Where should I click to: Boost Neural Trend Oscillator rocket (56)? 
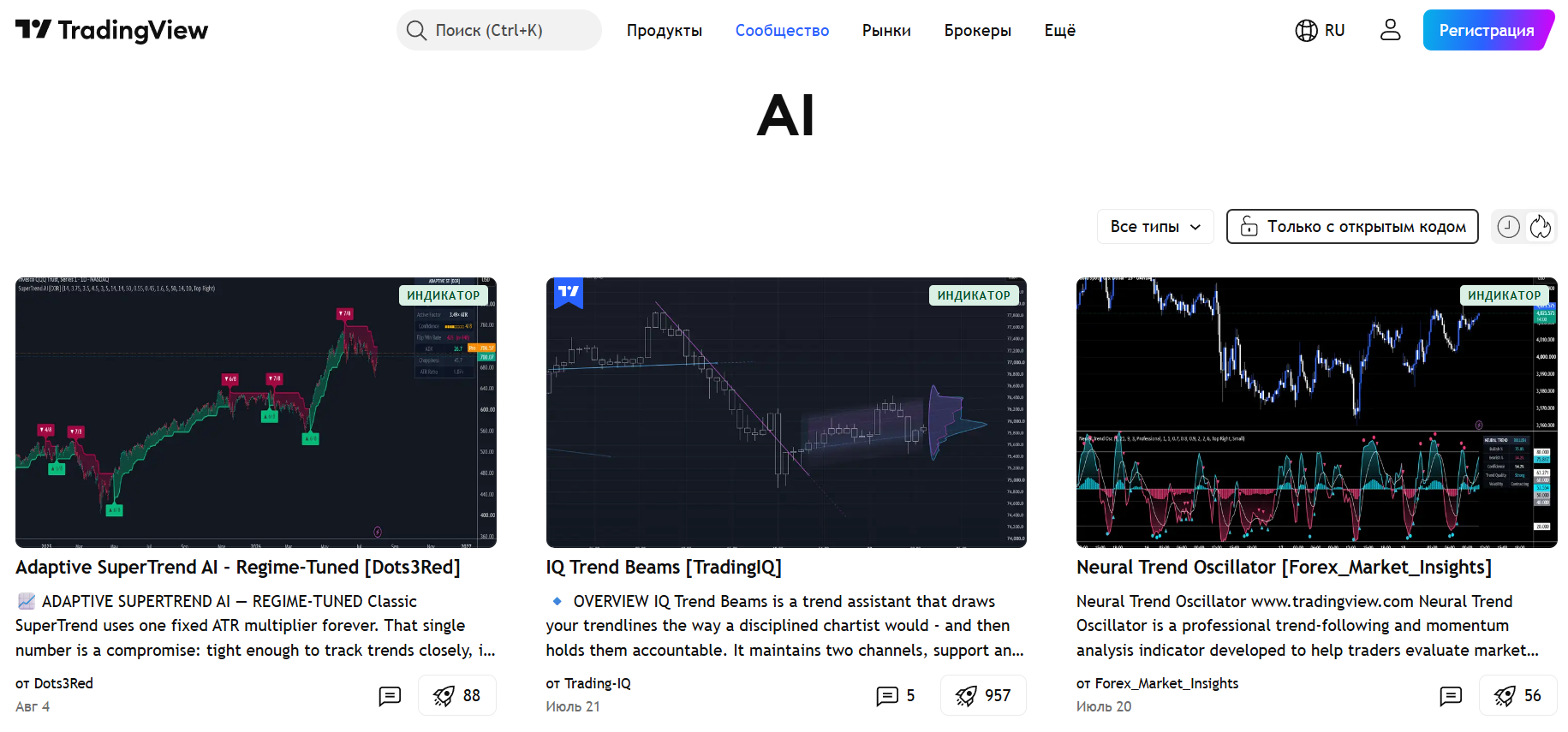(x=1517, y=696)
